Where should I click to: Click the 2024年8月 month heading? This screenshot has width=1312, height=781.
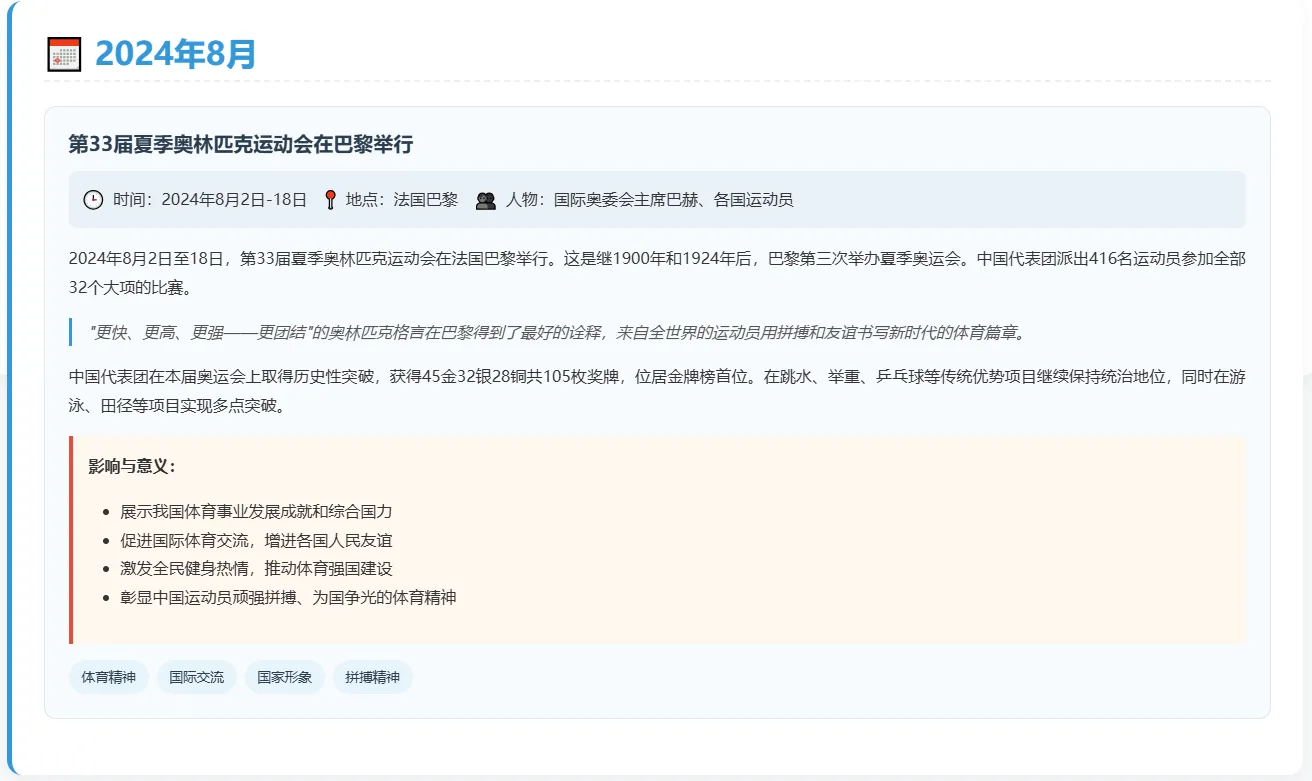pos(176,53)
